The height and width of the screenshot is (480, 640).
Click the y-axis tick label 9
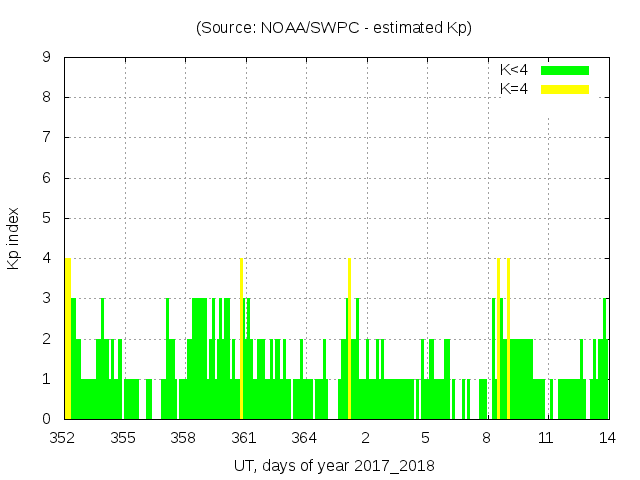[47, 57]
